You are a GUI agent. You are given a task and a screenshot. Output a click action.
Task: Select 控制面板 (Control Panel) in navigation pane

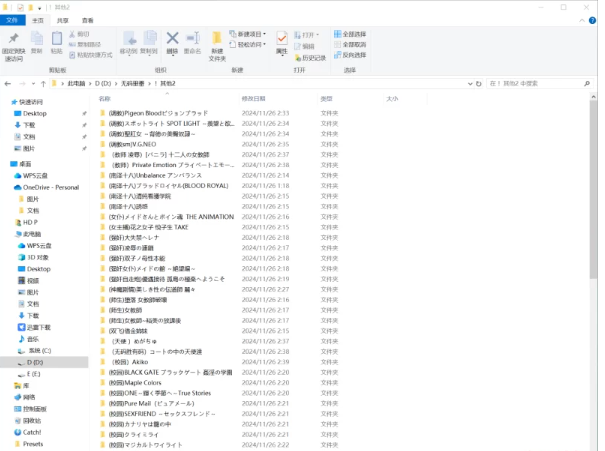pos(30,409)
